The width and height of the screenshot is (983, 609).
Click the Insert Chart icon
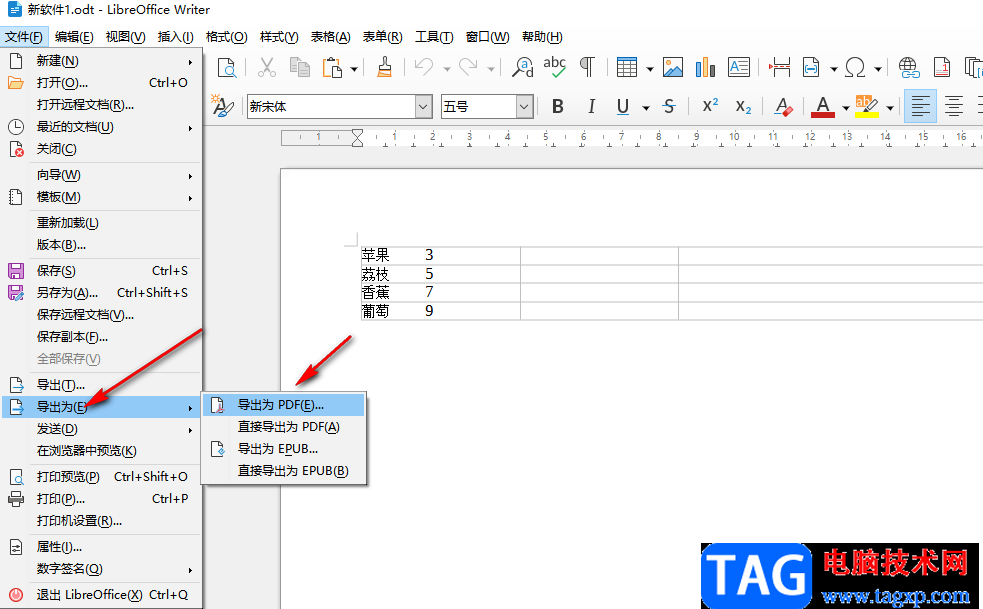pyautogui.click(x=705, y=67)
